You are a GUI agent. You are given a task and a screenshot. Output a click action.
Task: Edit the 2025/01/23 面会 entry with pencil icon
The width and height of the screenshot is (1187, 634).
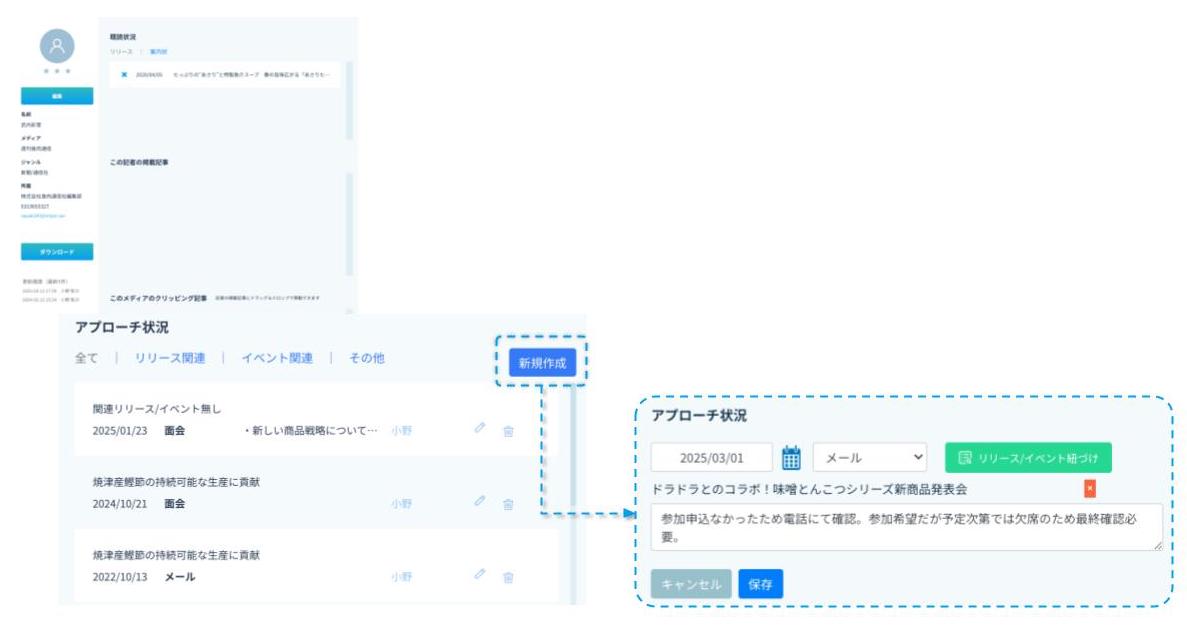[480, 428]
